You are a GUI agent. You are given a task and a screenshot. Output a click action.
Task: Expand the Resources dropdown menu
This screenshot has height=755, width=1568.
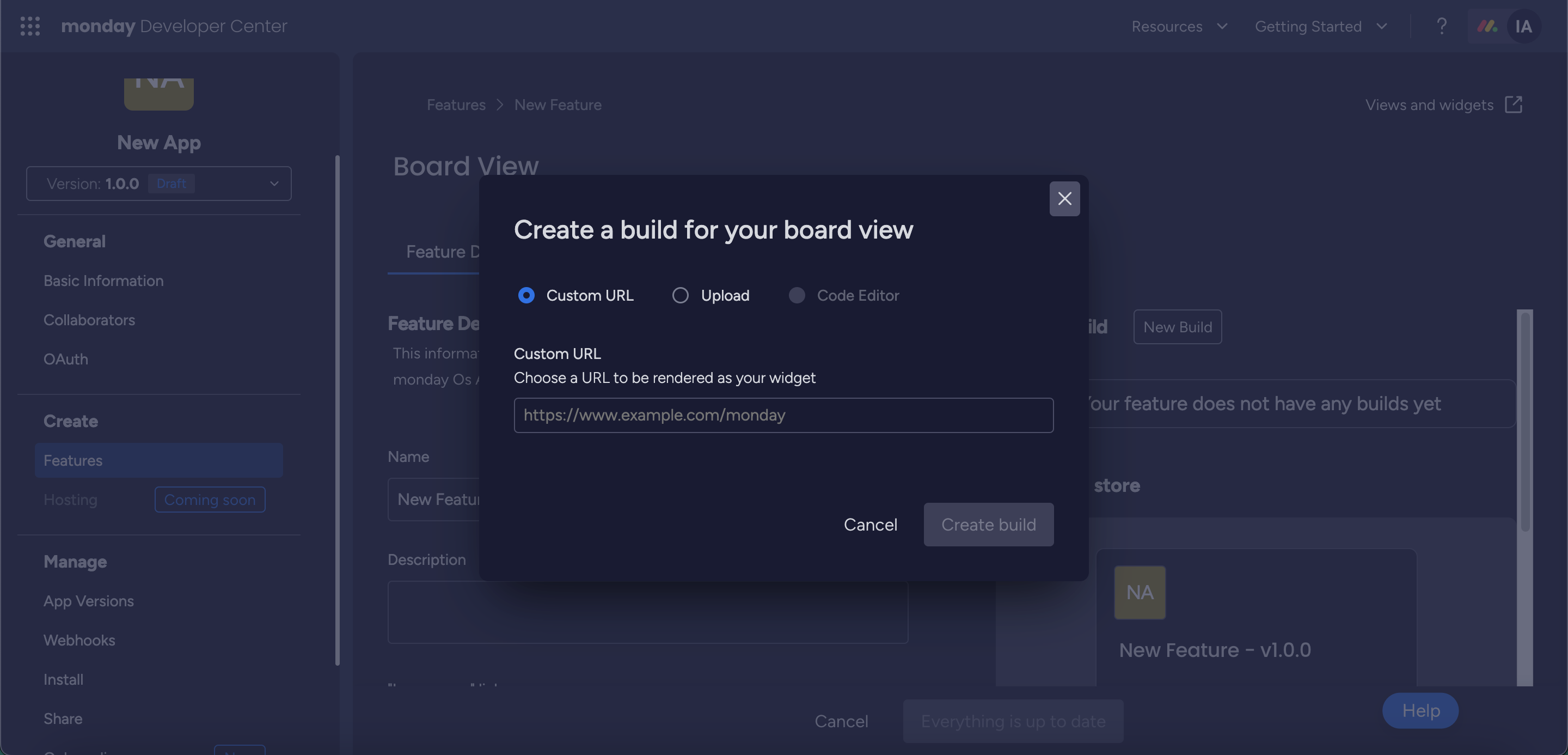pyautogui.click(x=1178, y=26)
